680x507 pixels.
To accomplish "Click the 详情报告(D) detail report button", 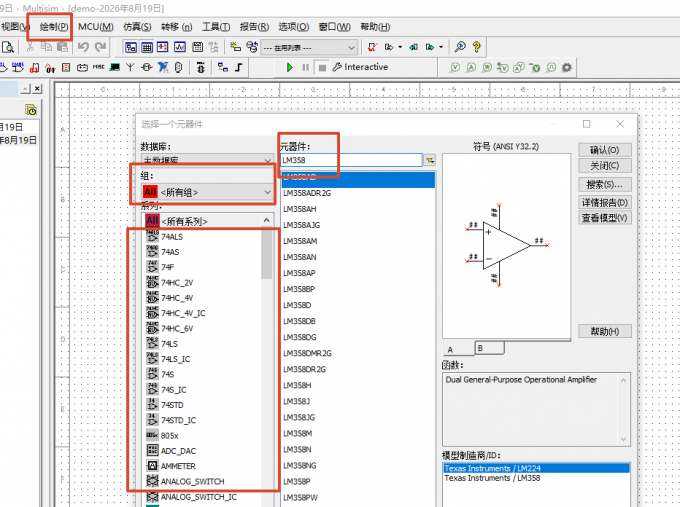I will [x=605, y=203].
